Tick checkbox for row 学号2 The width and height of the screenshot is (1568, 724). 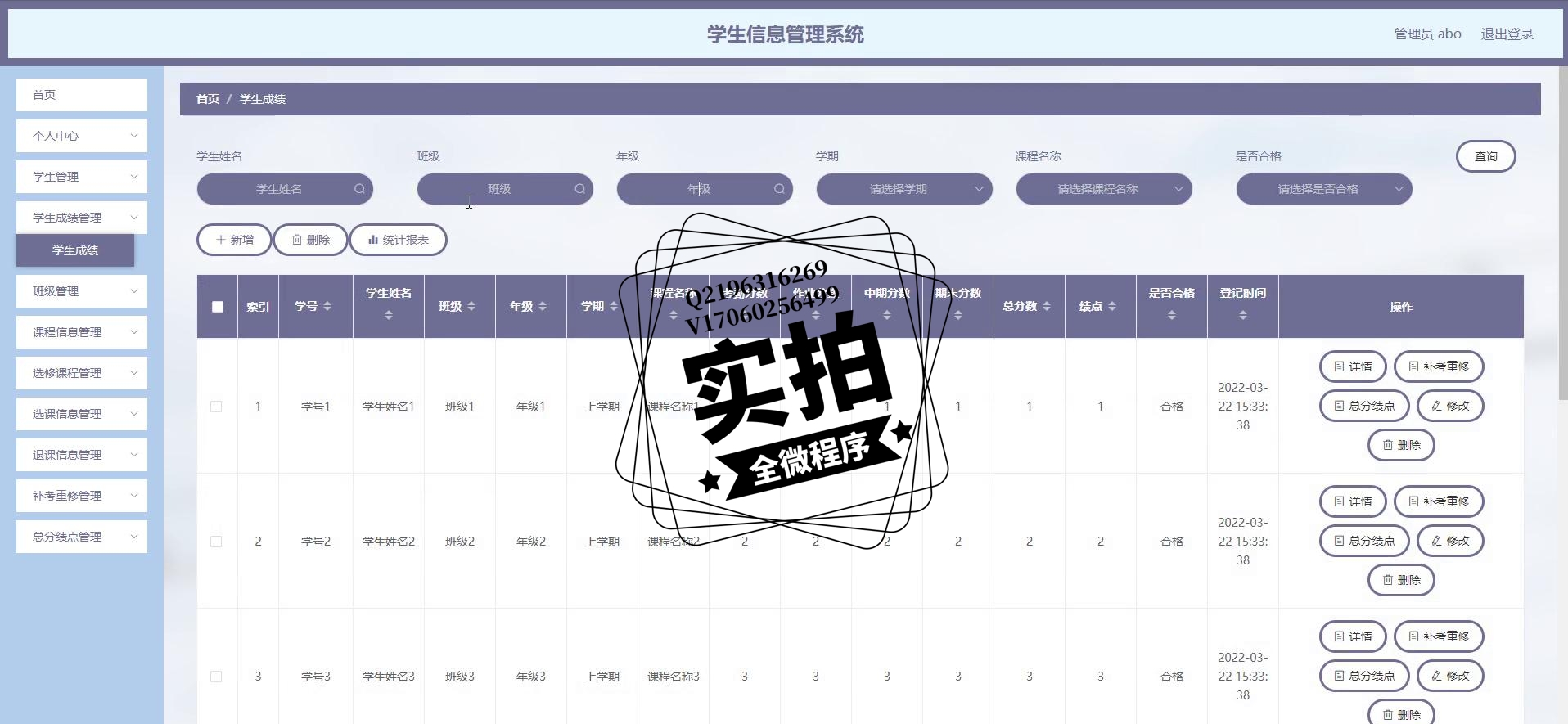tap(216, 542)
